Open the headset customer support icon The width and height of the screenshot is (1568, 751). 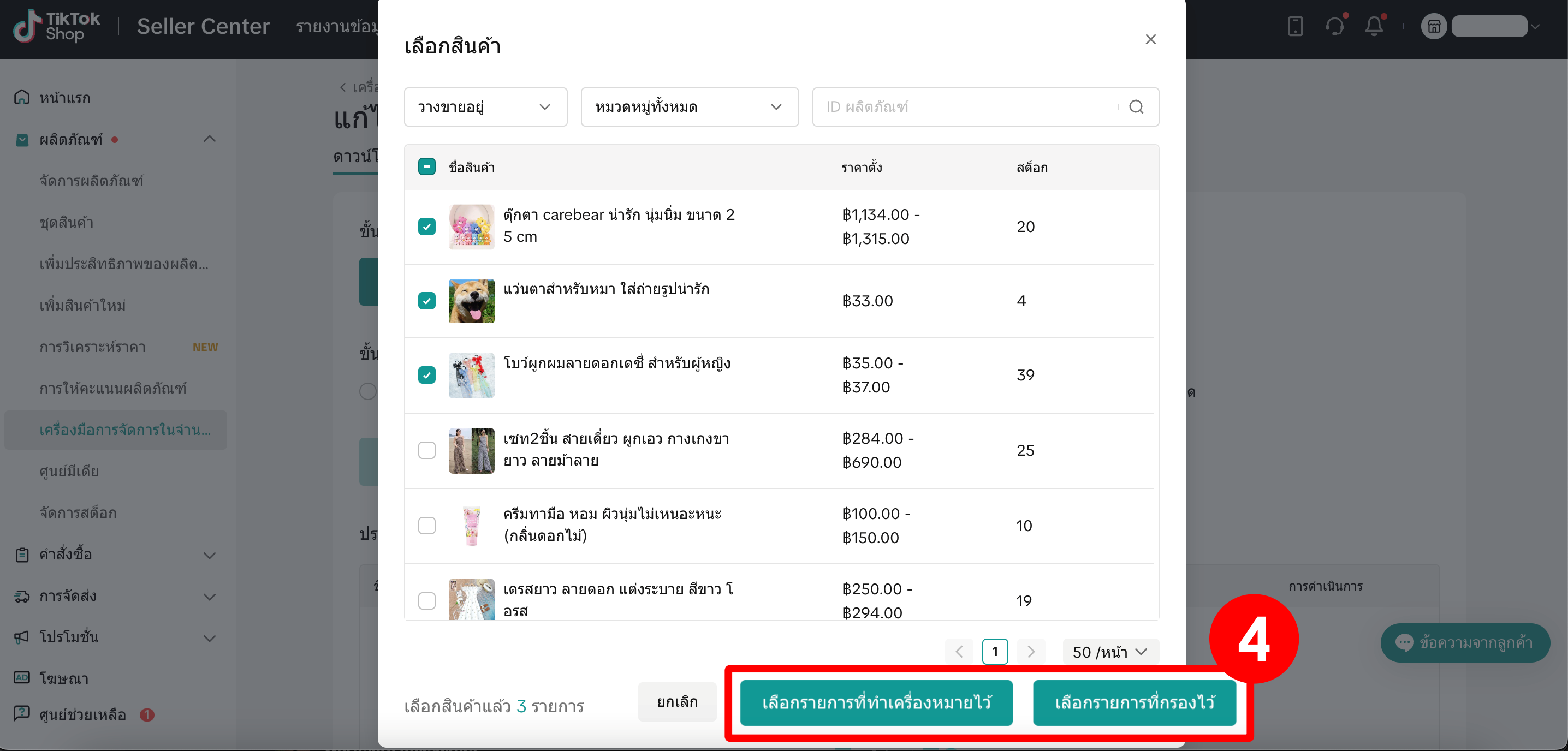[x=1334, y=27]
